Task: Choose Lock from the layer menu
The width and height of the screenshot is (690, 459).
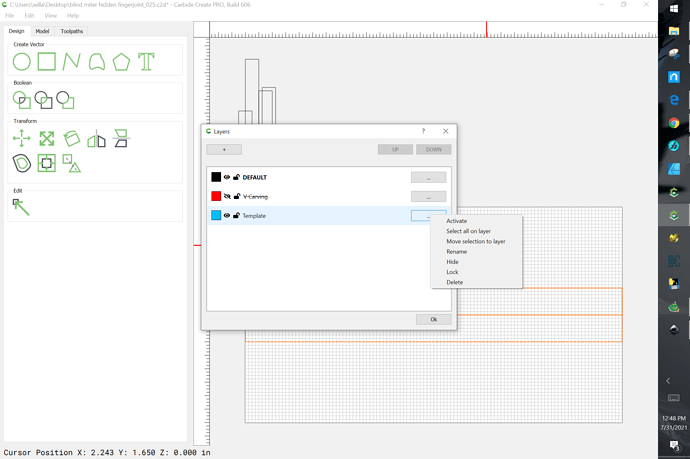Action: [452, 272]
